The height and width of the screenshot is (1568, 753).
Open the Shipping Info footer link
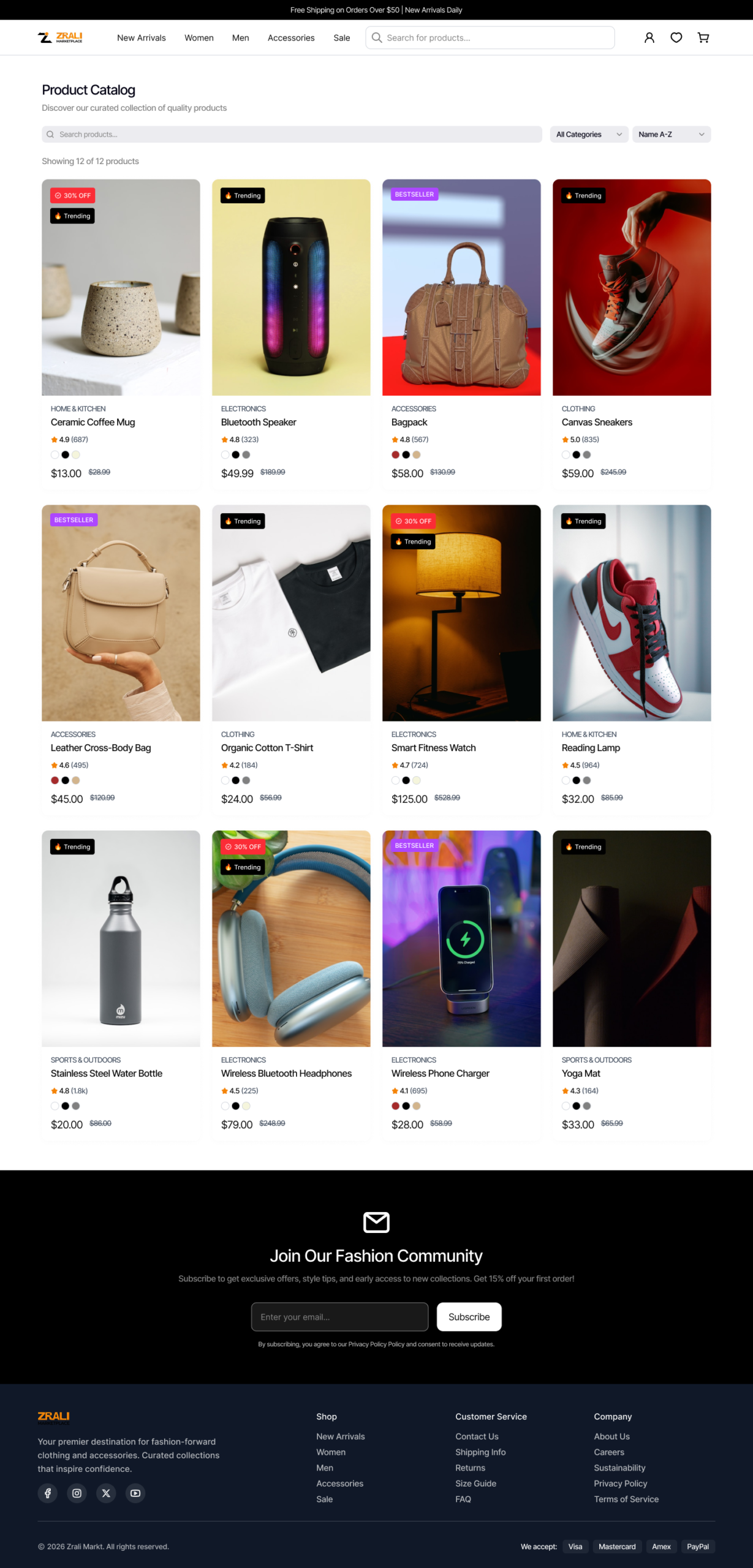click(480, 1452)
